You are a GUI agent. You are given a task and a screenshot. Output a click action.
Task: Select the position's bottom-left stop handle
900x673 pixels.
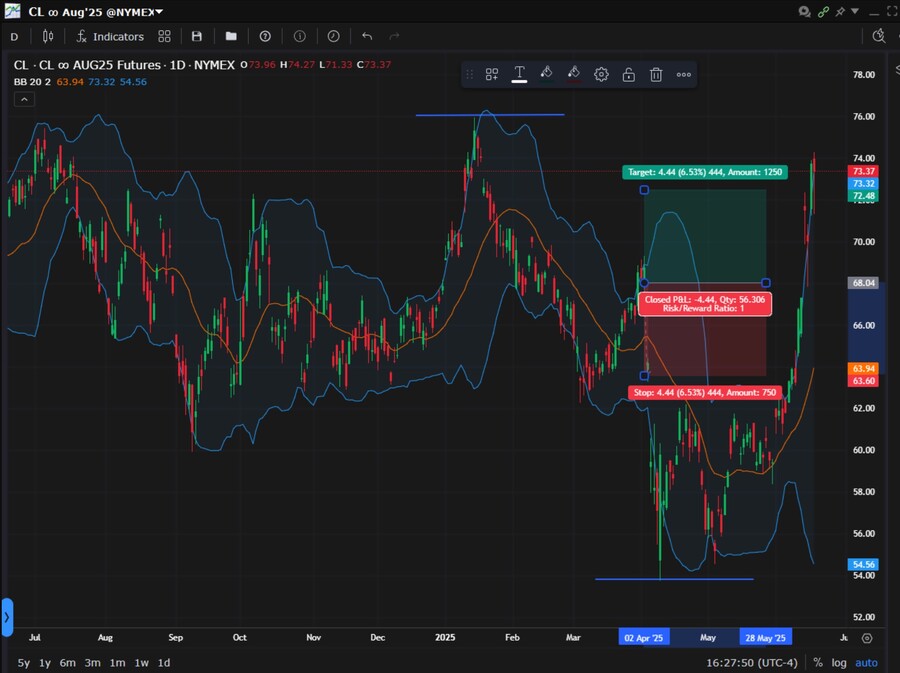coord(644,376)
